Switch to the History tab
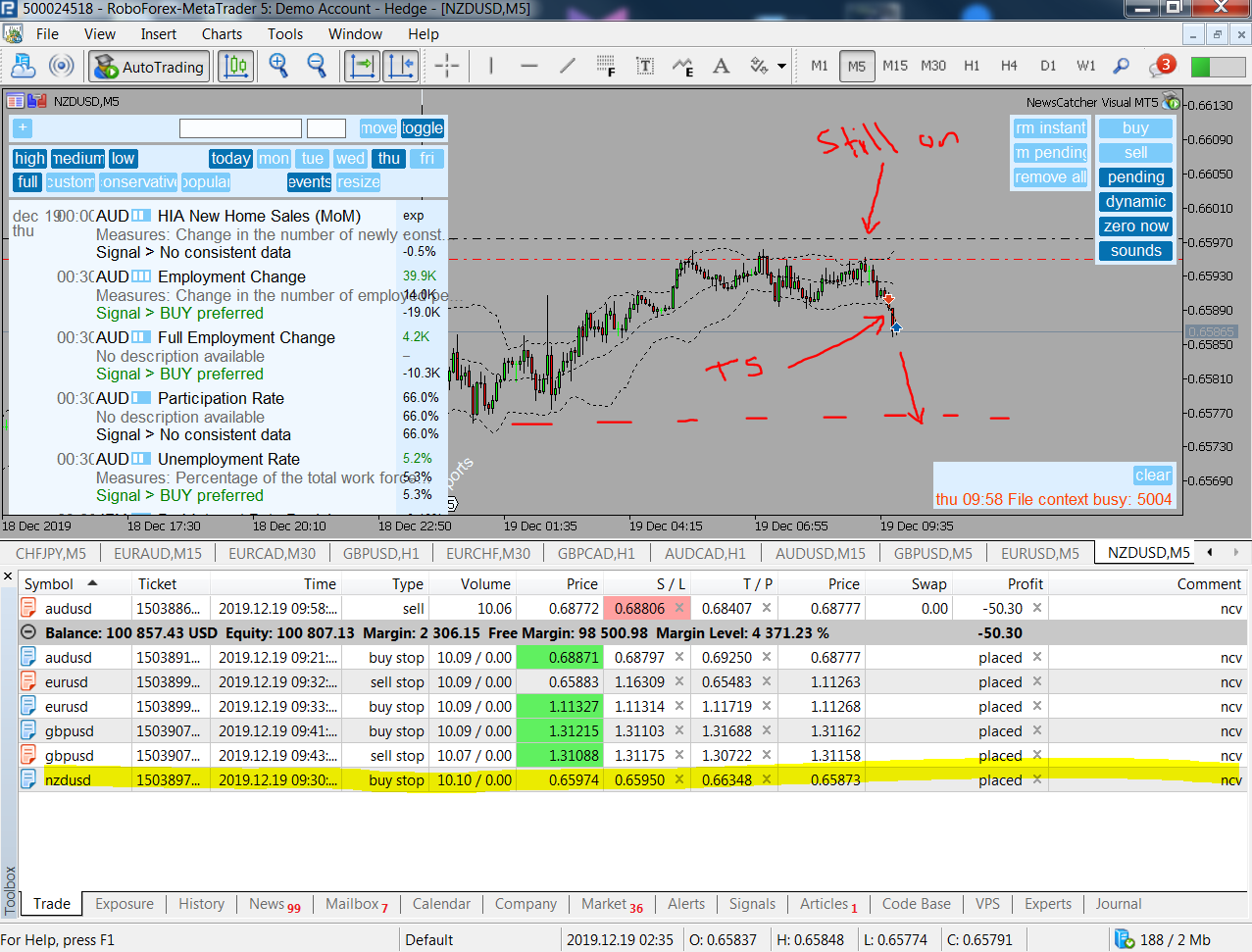 201,904
